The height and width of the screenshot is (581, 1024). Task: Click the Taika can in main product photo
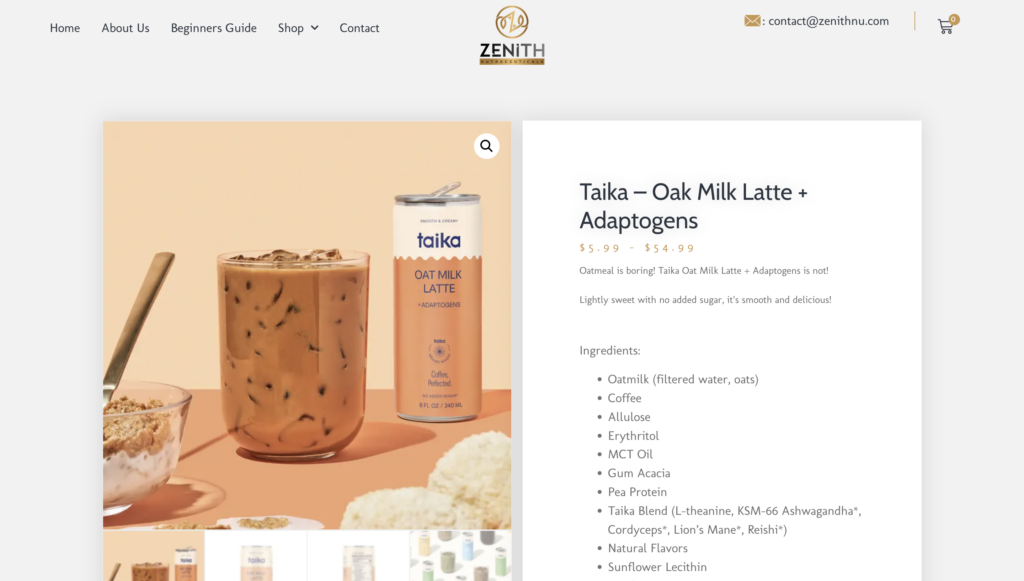click(438, 304)
